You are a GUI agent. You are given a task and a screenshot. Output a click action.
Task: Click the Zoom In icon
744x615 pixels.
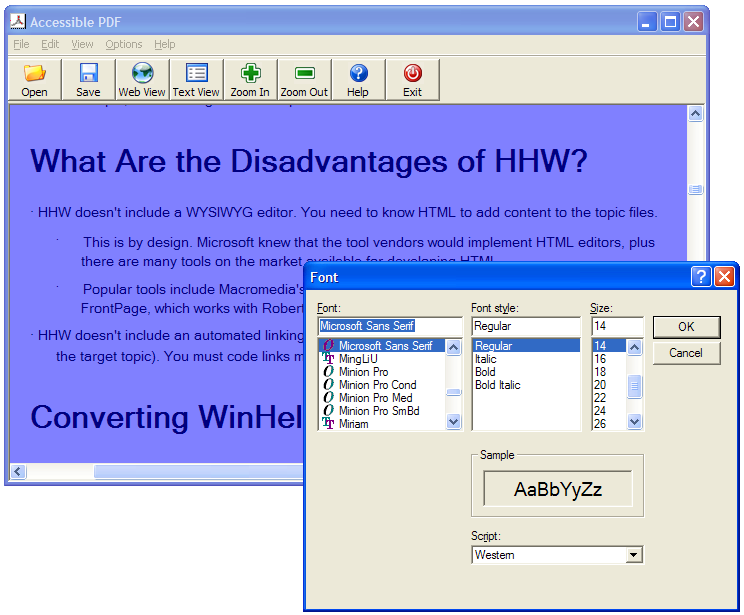pos(250,74)
